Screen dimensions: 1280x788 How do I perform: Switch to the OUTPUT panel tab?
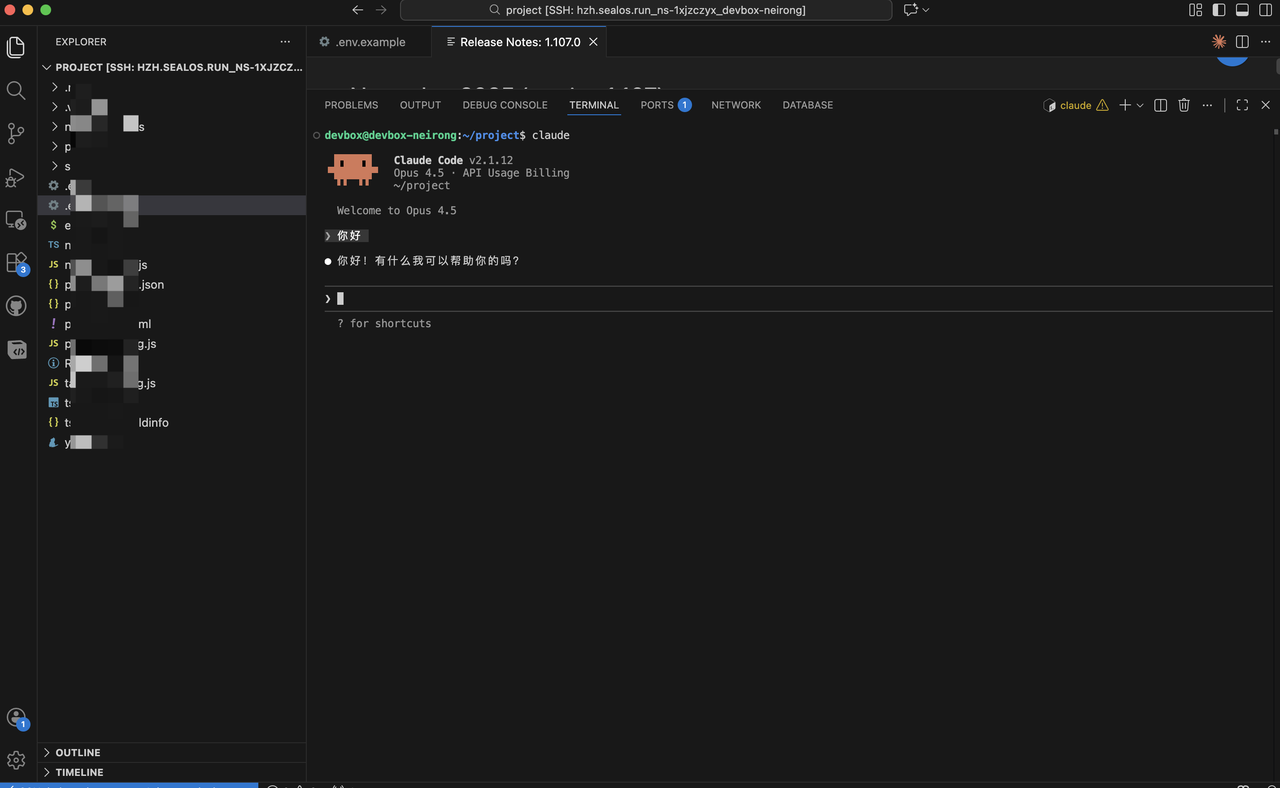[x=420, y=105]
